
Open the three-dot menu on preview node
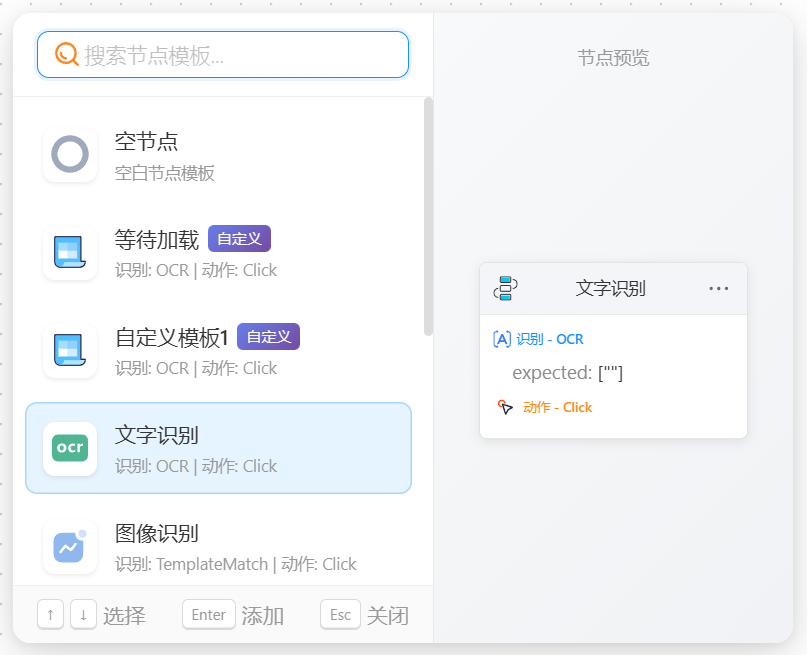coord(718,288)
